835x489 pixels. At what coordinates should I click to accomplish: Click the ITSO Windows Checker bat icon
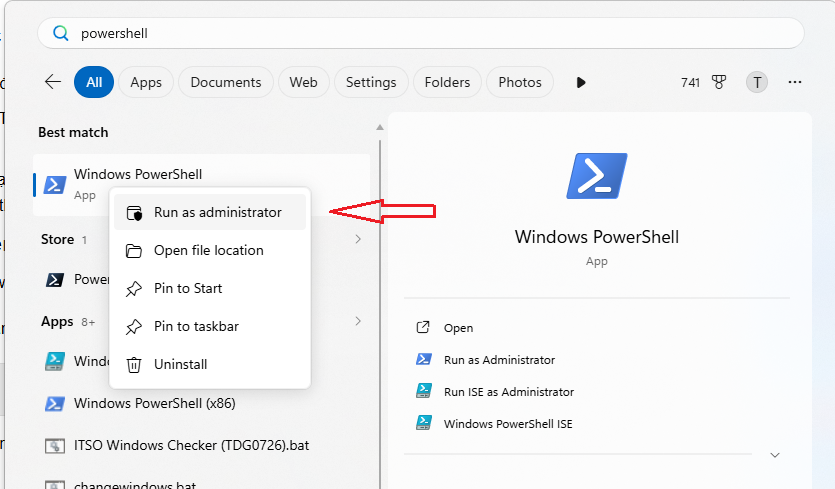pos(55,445)
